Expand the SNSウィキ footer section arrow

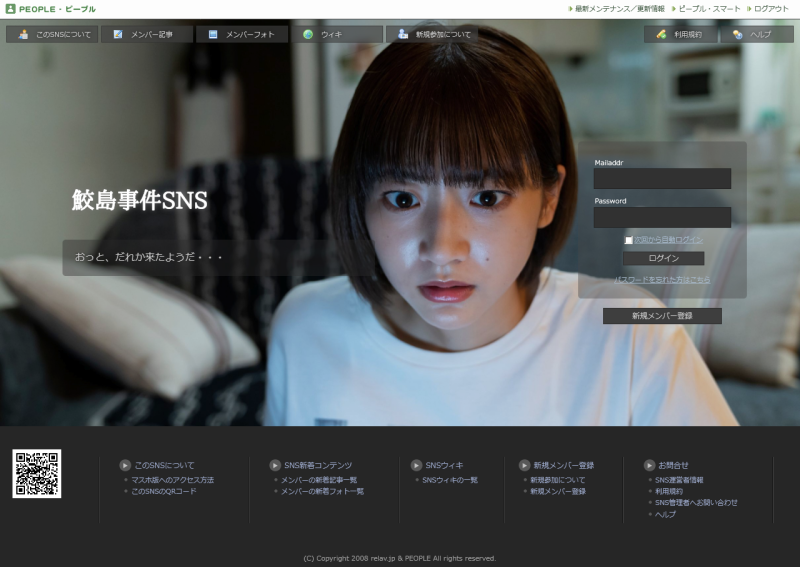click(417, 465)
